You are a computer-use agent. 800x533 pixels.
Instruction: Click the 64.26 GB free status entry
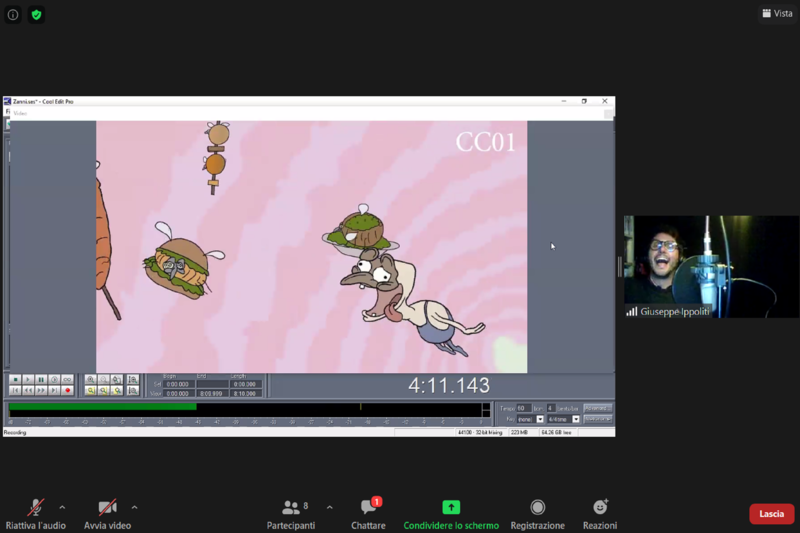[557, 433]
